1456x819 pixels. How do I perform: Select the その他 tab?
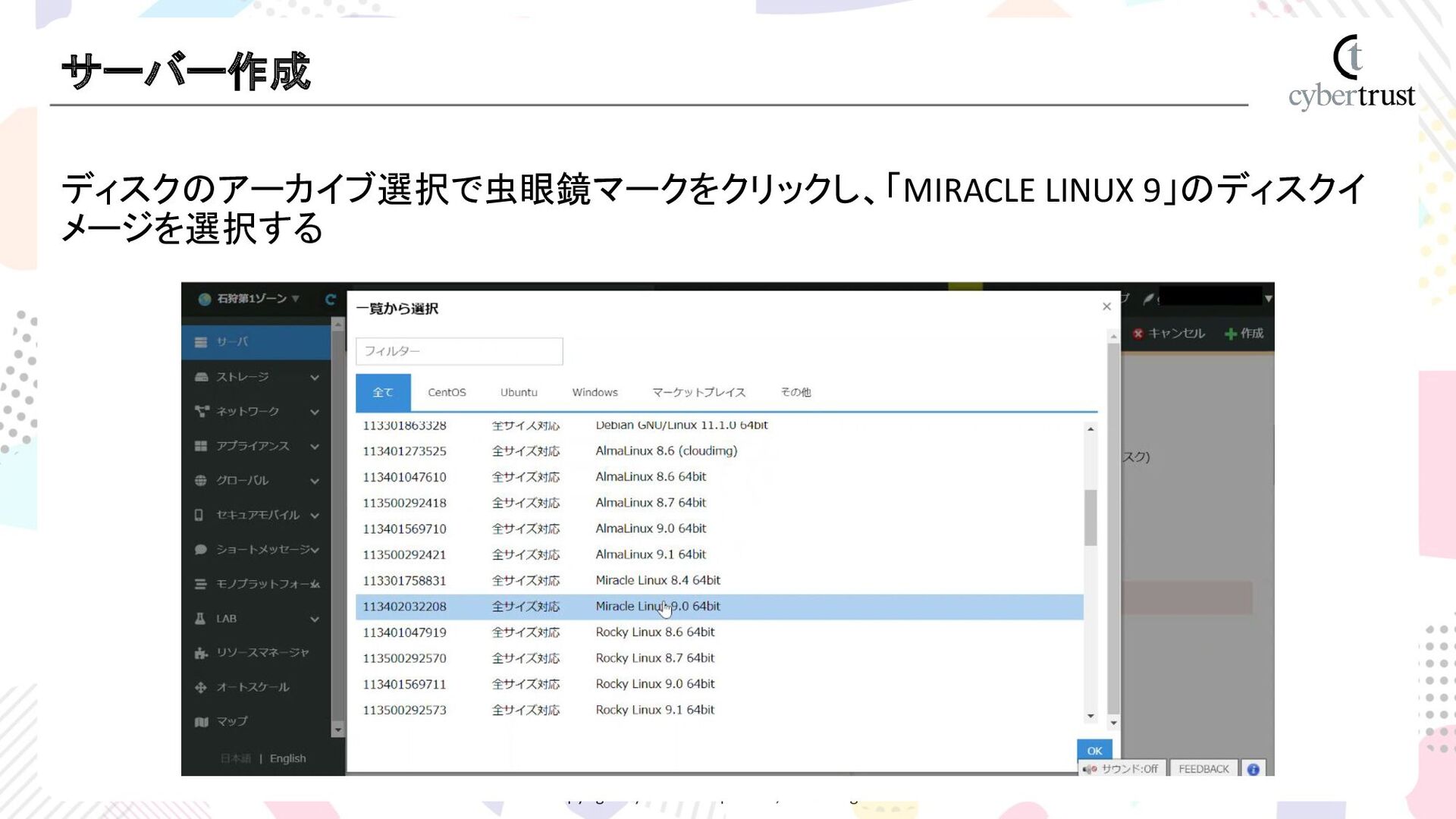pyautogui.click(x=796, y=392)
